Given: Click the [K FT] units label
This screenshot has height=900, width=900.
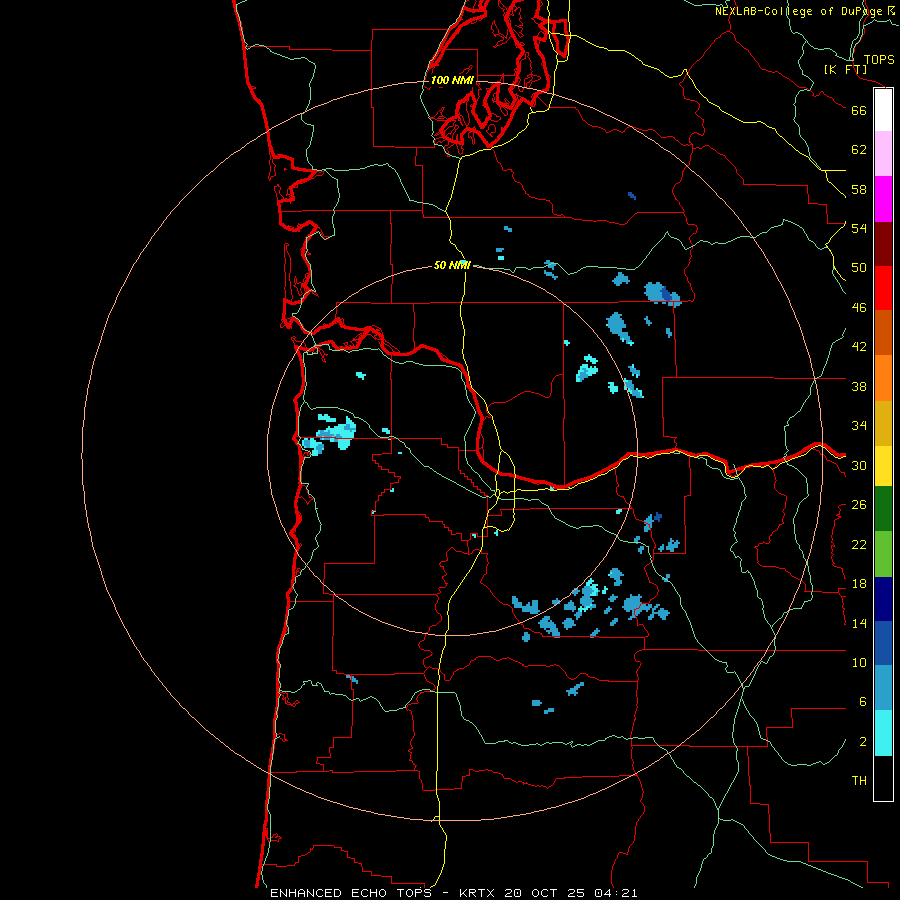Looking at the screenshot, I should pyautogui.click(x=845, y=69).
